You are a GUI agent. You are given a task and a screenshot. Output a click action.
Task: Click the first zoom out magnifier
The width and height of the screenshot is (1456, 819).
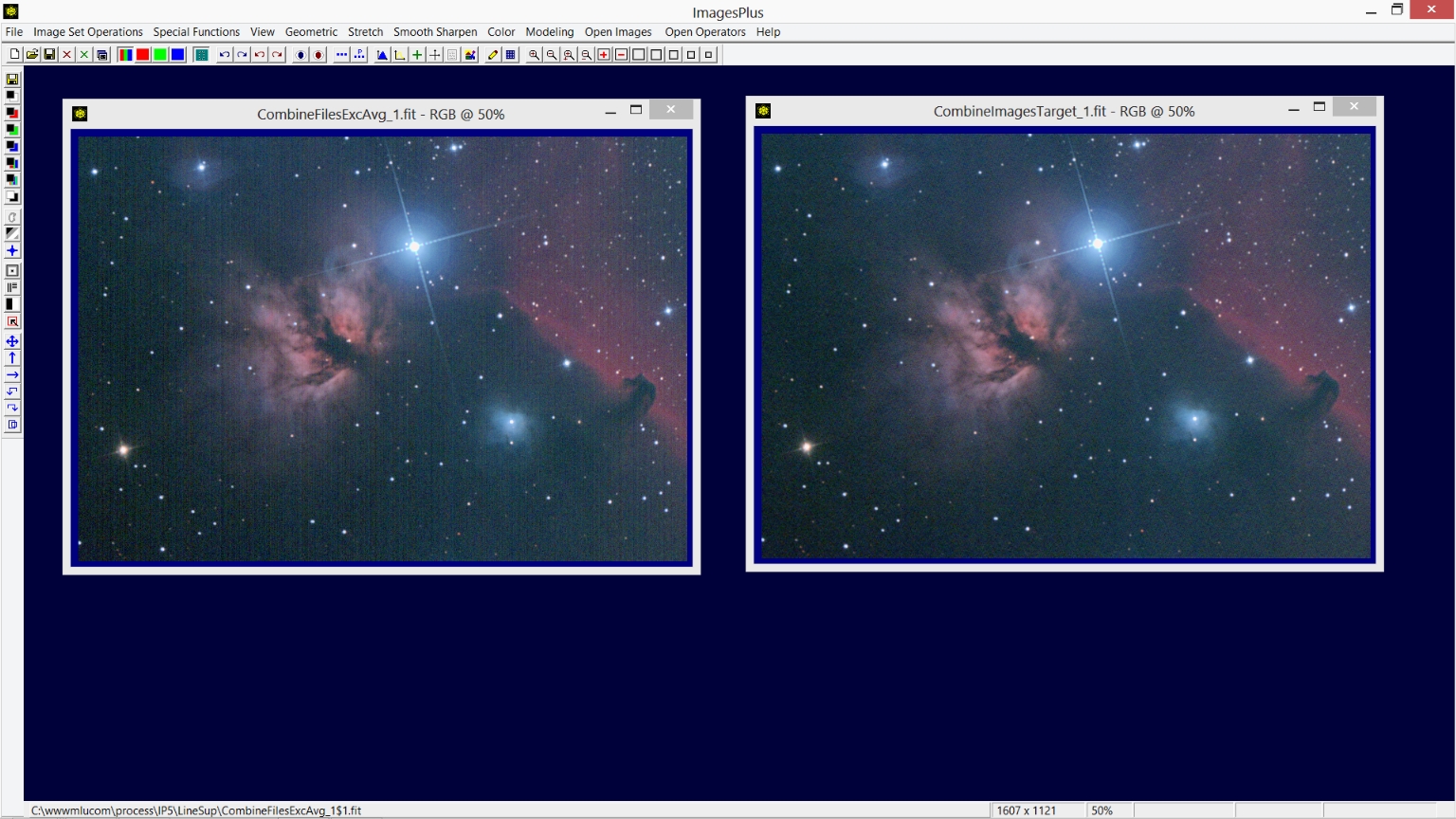(x=551, y=55)
